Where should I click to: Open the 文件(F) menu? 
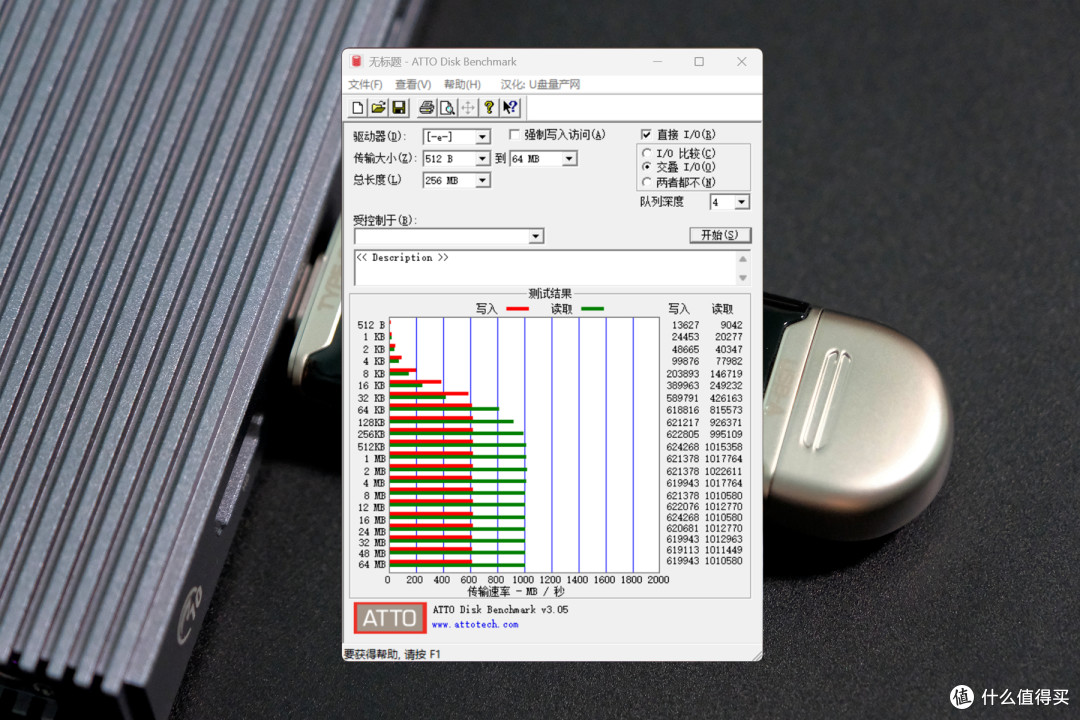click(x=365, y=85)
